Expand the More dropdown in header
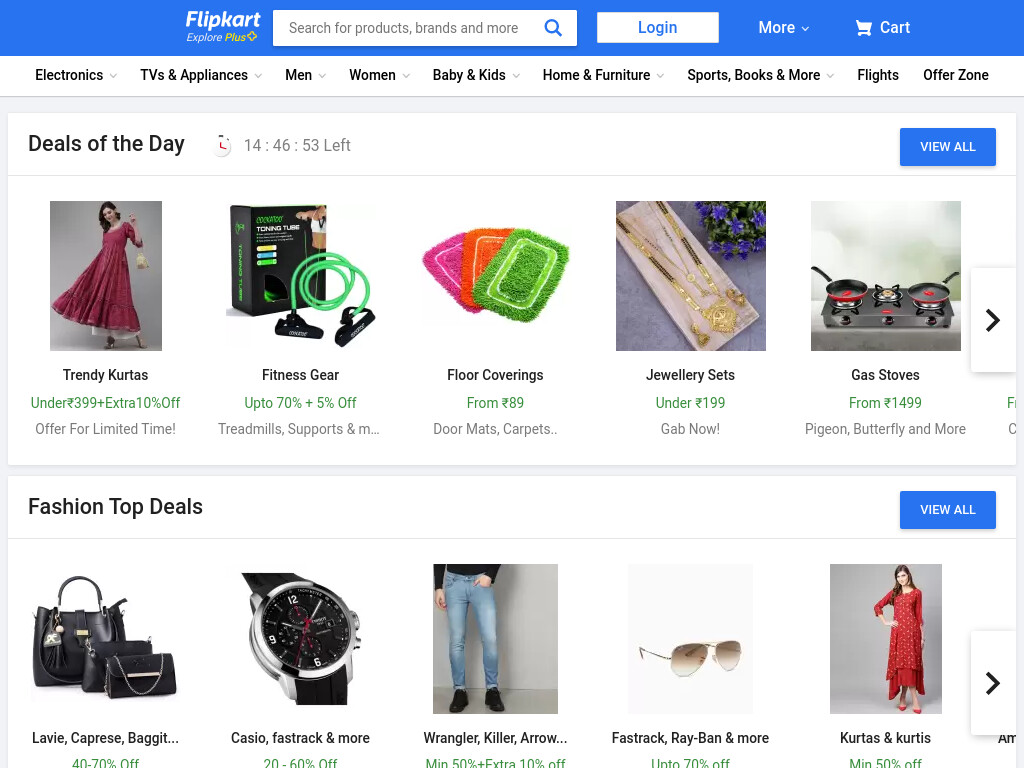This screenshot has width=1024, height=768. coord(784,27)
